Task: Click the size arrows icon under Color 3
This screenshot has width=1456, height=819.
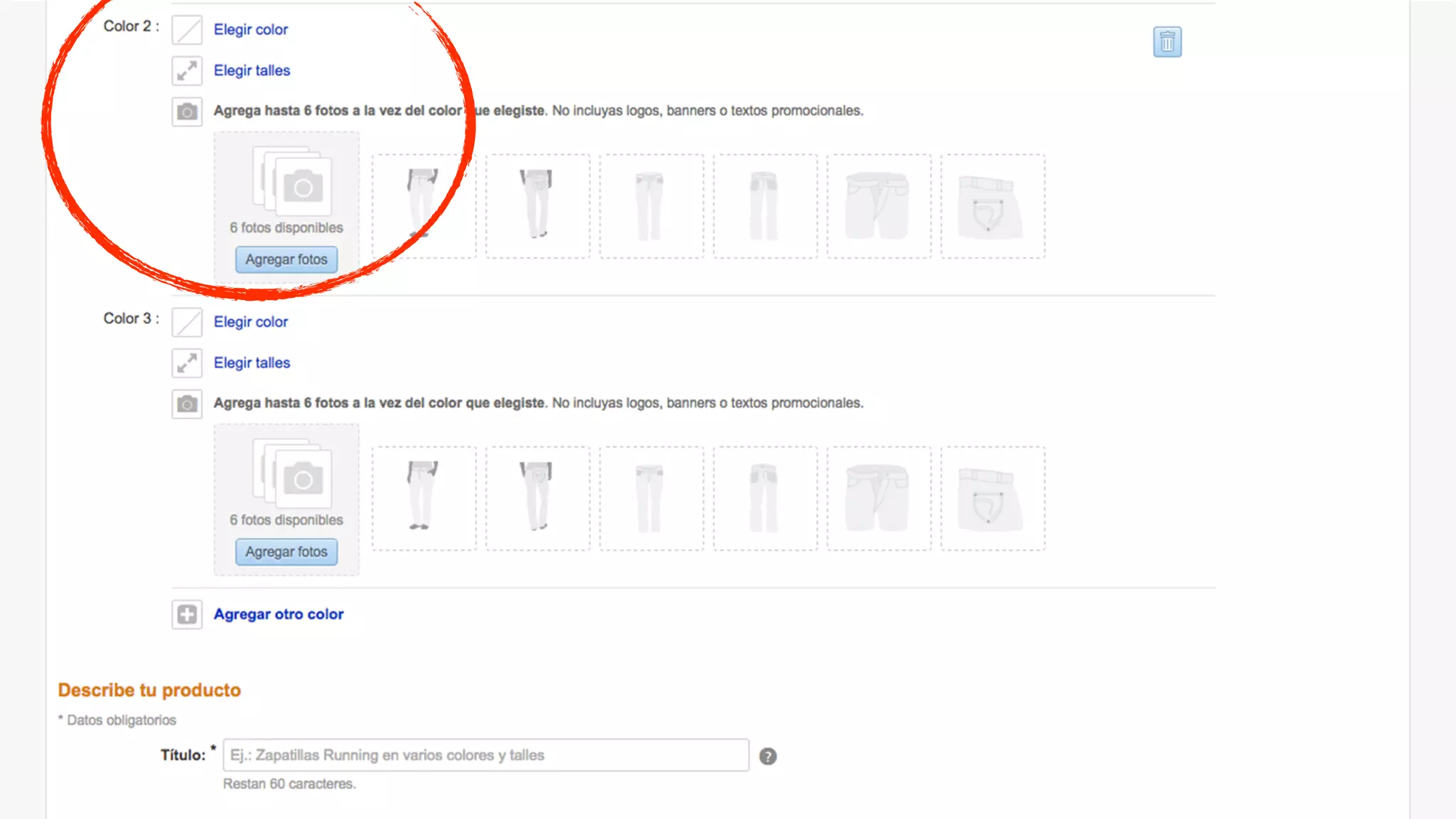Action: click(x=187, y=363)
